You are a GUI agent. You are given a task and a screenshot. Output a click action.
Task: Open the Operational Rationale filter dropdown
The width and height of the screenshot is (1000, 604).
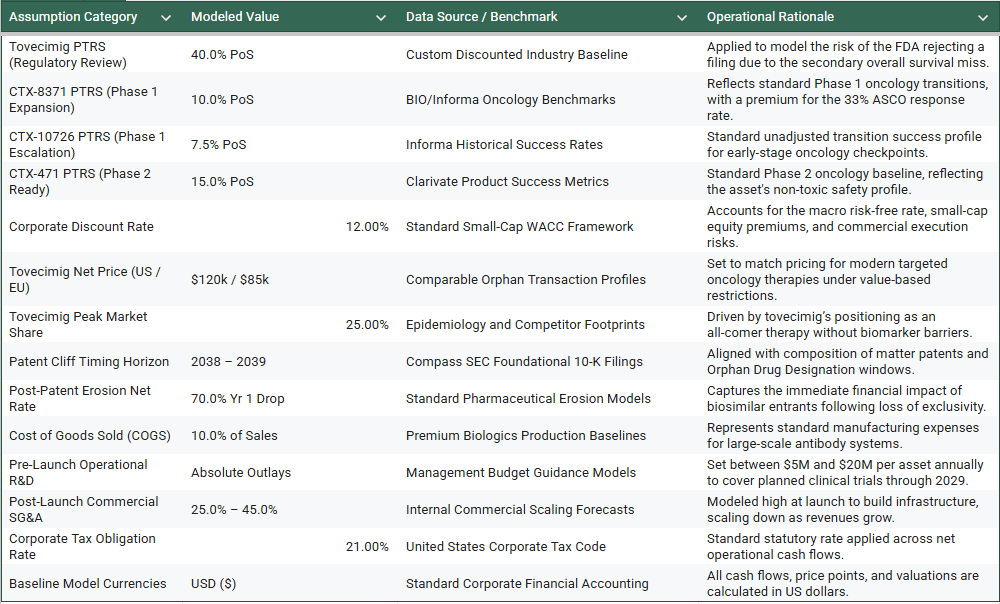983,18
